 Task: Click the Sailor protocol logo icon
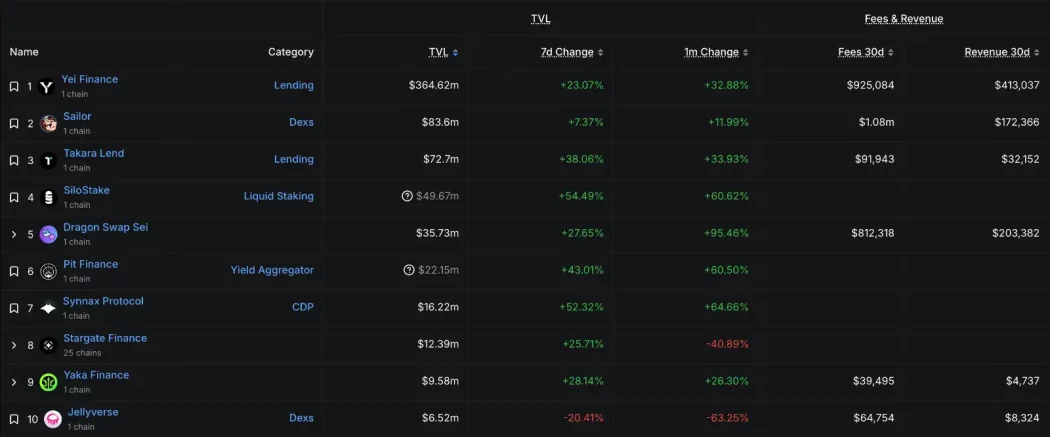[x=48, y=124]
